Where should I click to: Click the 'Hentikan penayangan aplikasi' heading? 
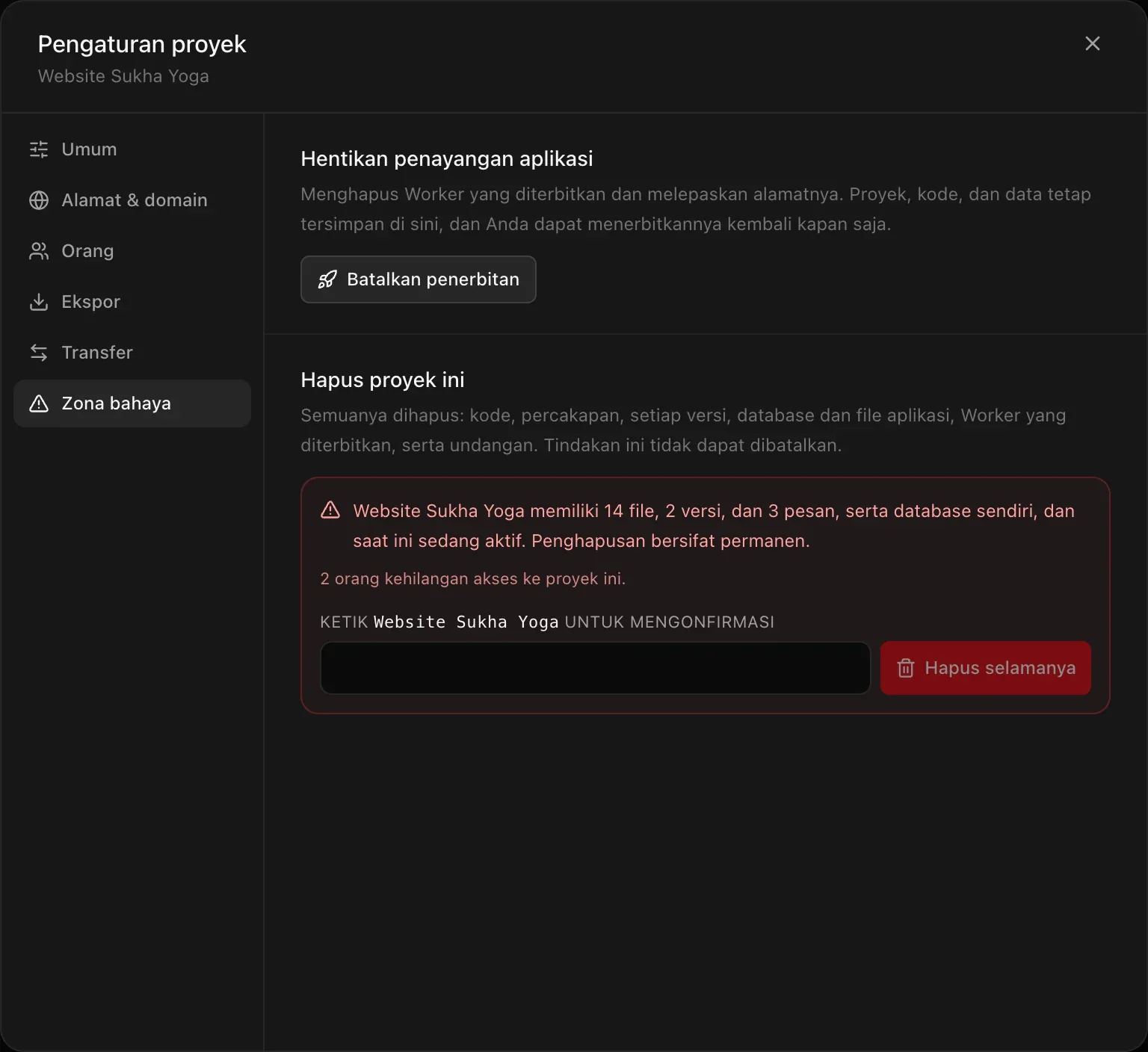click(447, 158)
